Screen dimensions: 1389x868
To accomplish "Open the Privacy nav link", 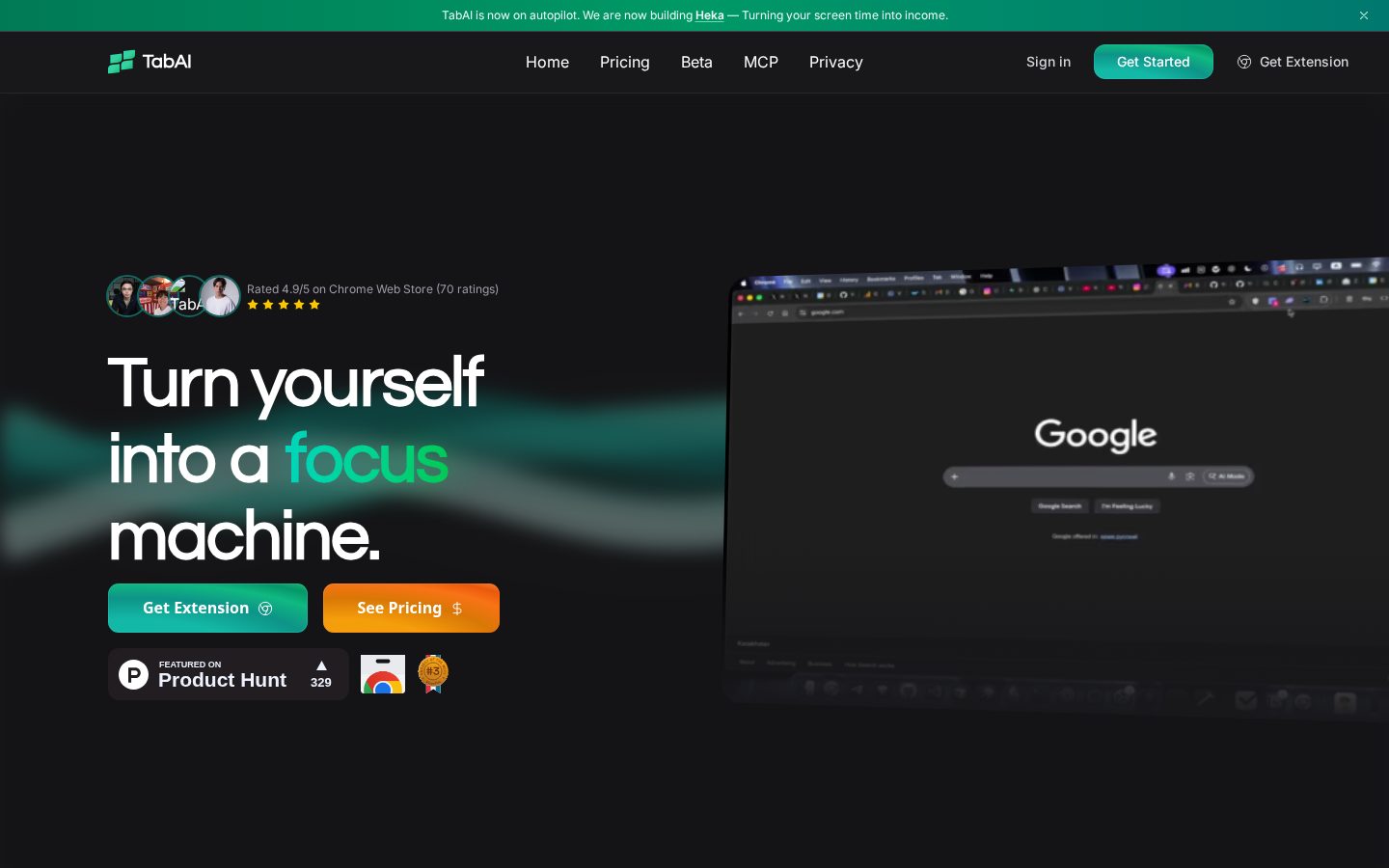I will tap(836, 62).
